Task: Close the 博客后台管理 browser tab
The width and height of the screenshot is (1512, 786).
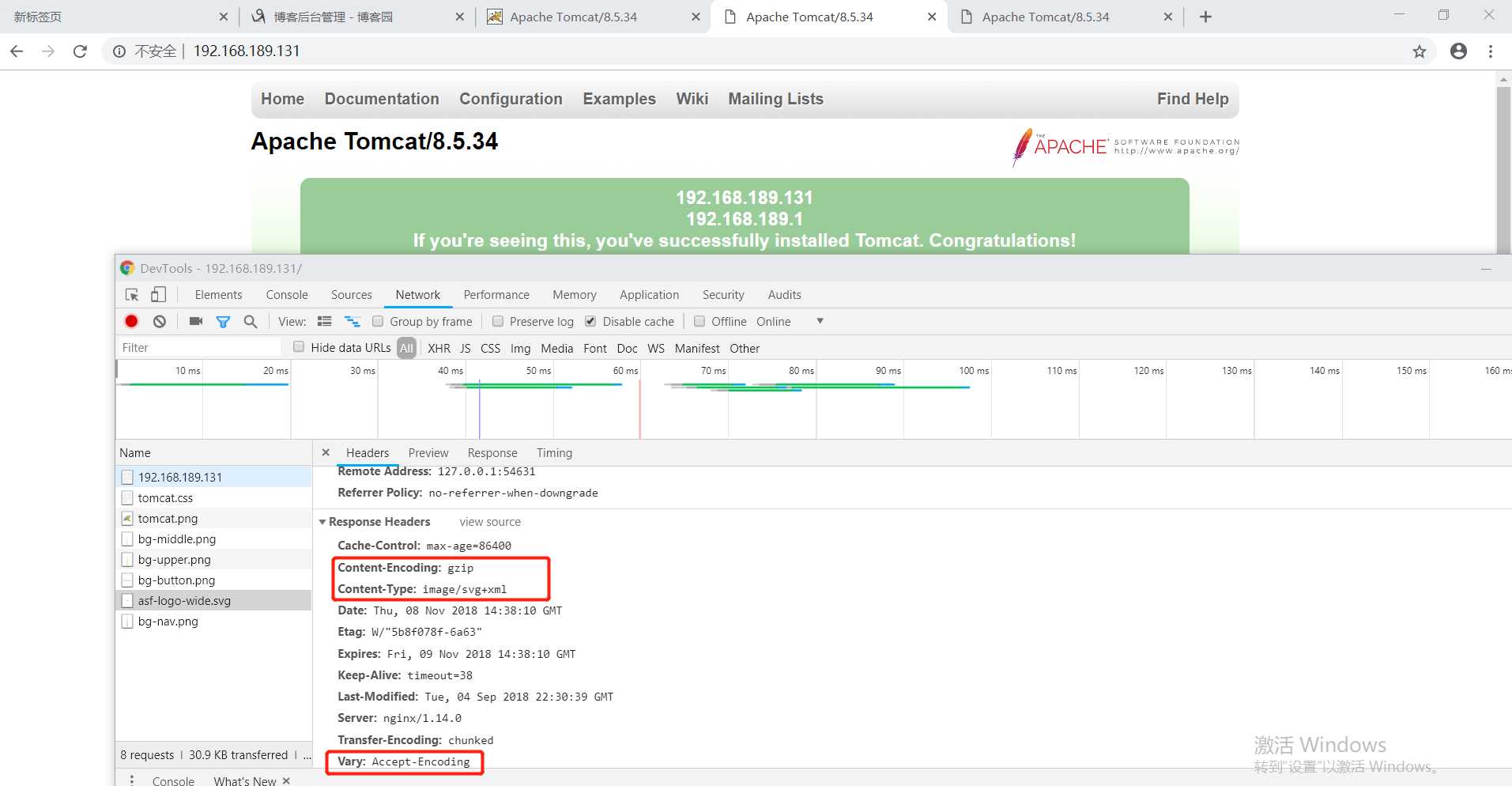Action: coord(459,17)
